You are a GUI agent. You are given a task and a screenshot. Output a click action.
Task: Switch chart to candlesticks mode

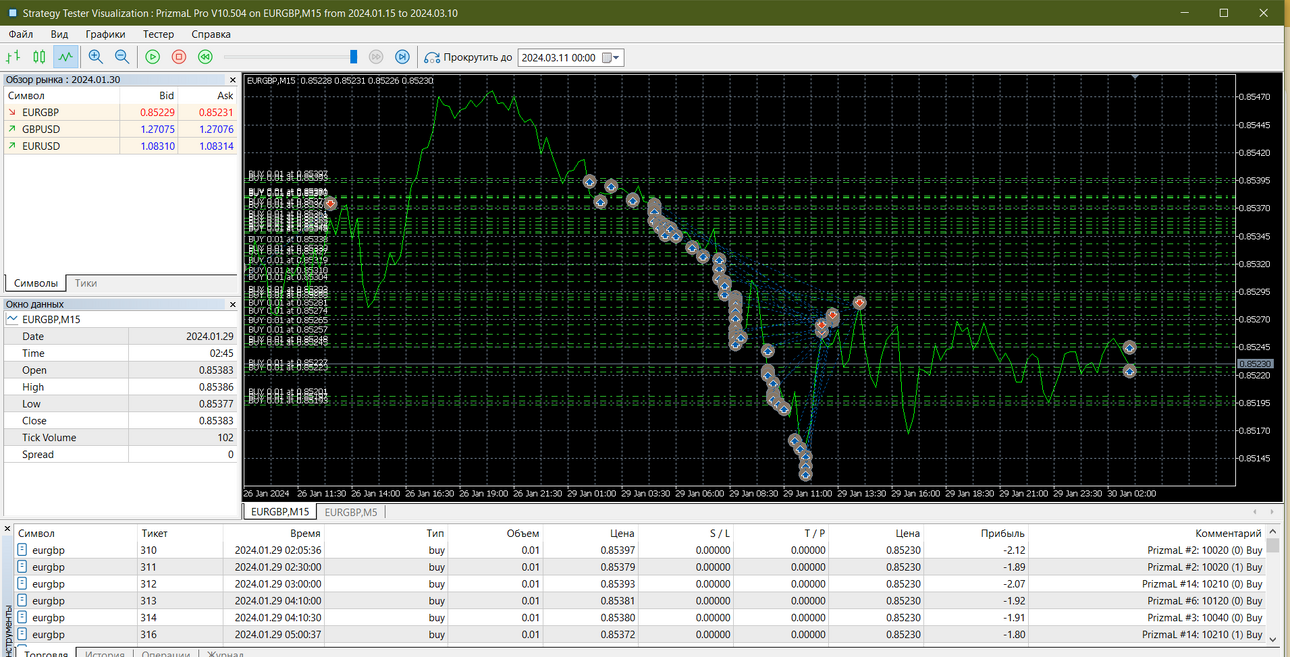click(40, 57)
